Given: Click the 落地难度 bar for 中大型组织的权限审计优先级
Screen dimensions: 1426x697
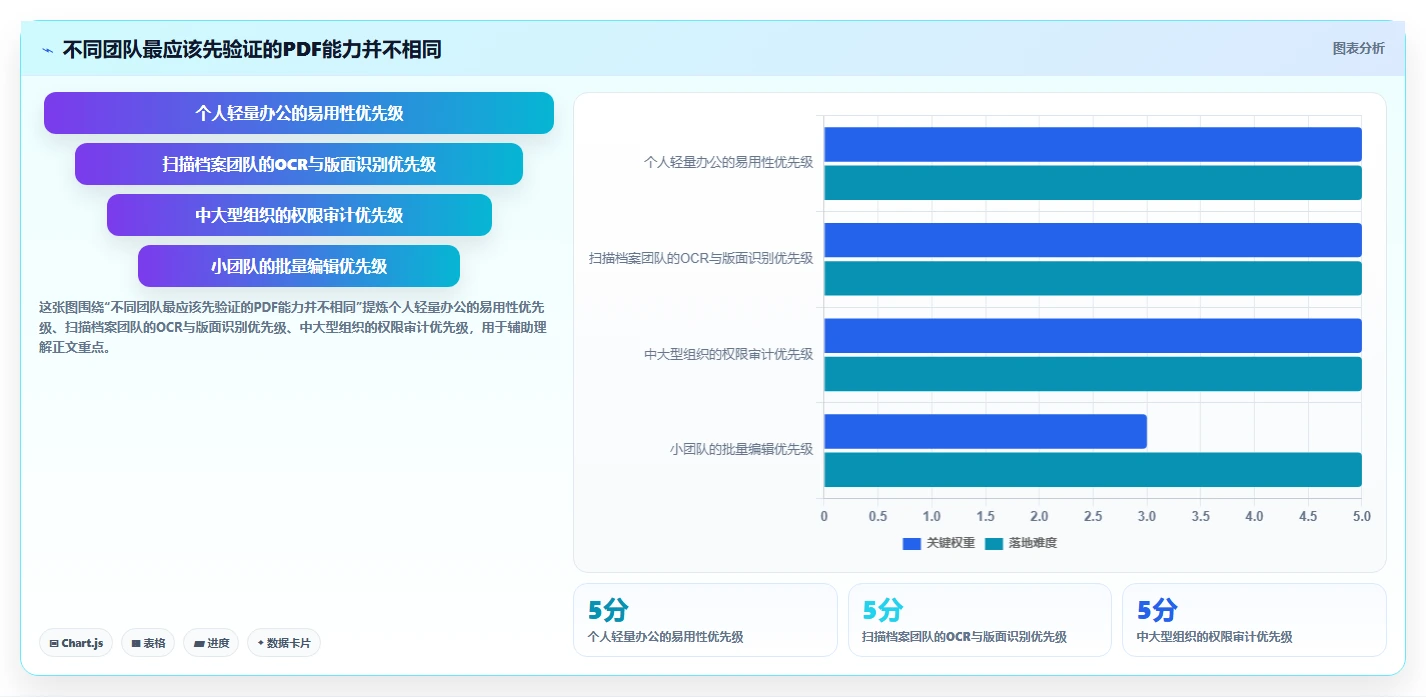Looking at the screenshot, I should (x=1093, y=374).
